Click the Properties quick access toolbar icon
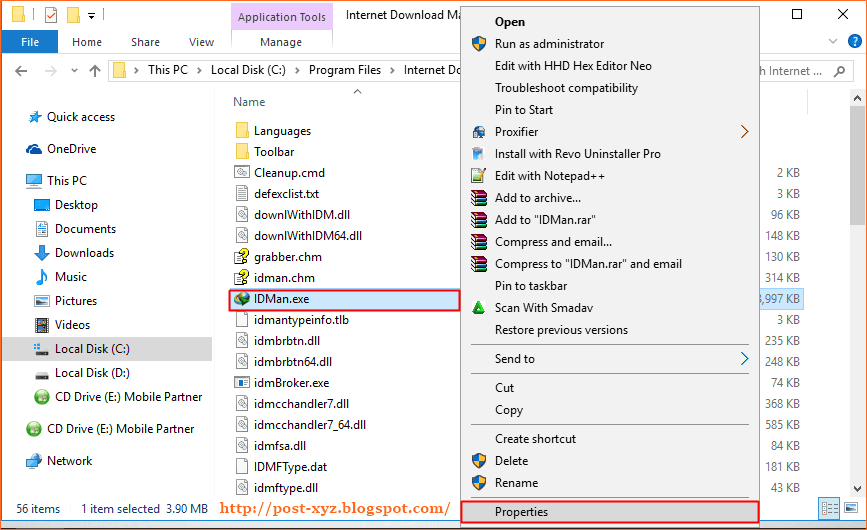Screen dimensions: 867x530 (50, 15)
